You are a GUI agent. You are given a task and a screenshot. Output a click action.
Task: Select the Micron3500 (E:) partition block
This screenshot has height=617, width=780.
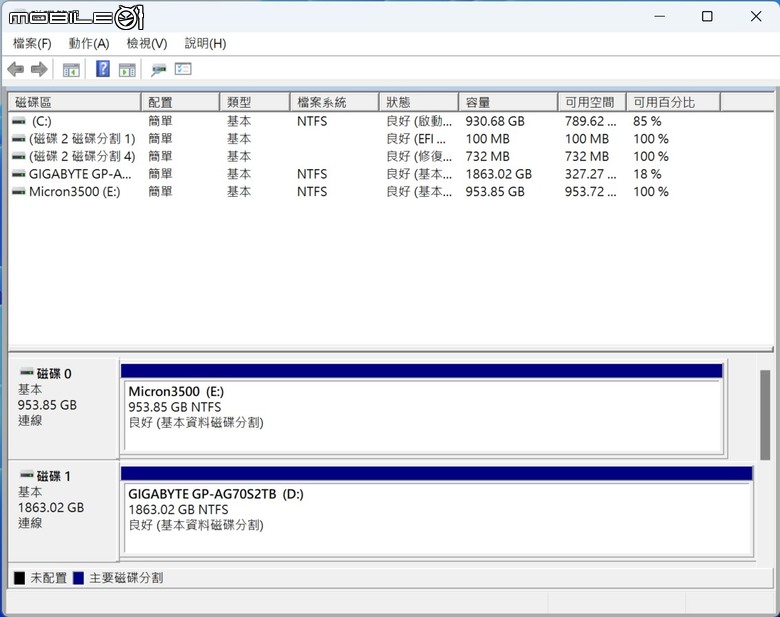(x=423, y=408)
